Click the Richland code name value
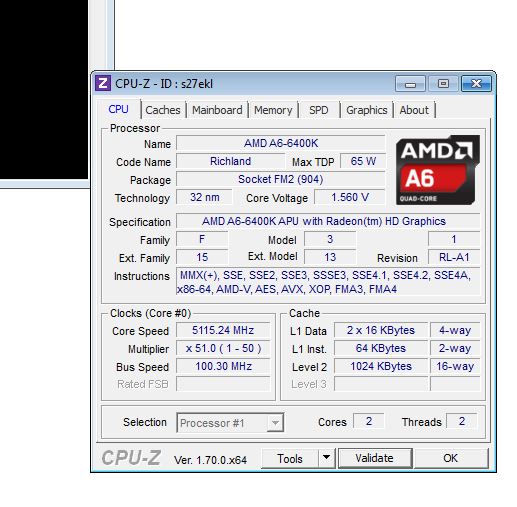 (x=230, y=161)
